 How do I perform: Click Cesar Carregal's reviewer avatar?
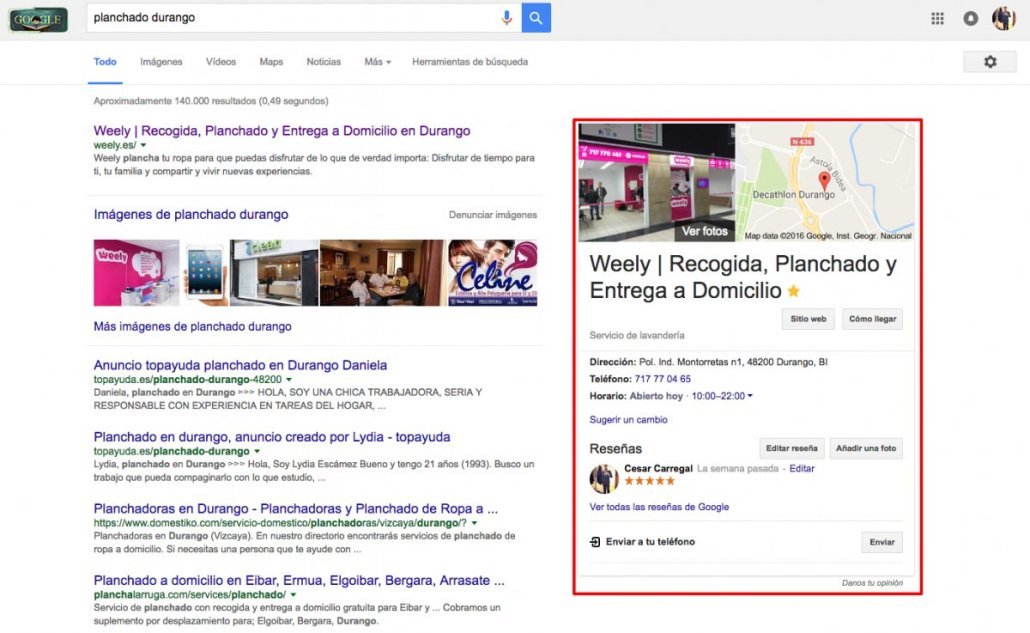pyautogui.click(x=604, y=479)
